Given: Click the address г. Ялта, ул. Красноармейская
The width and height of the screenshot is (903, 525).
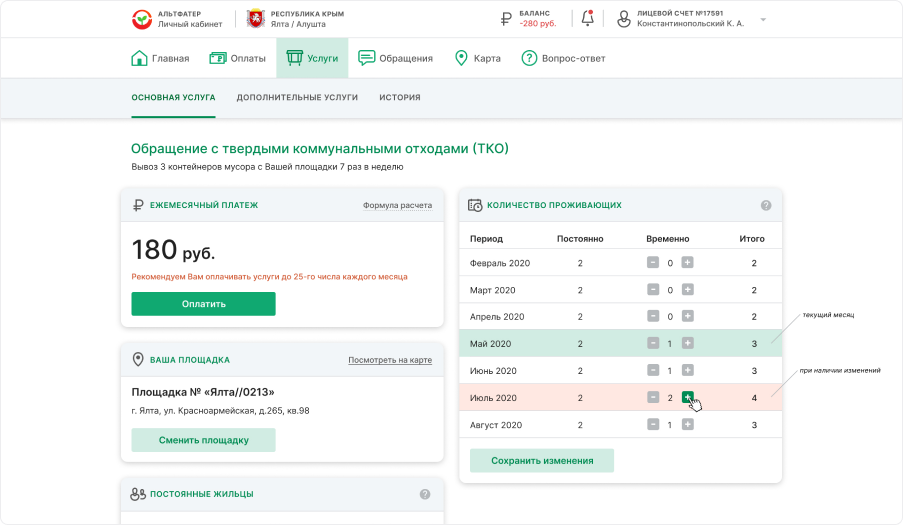Looking at the screenshot, I should [221, 411].
